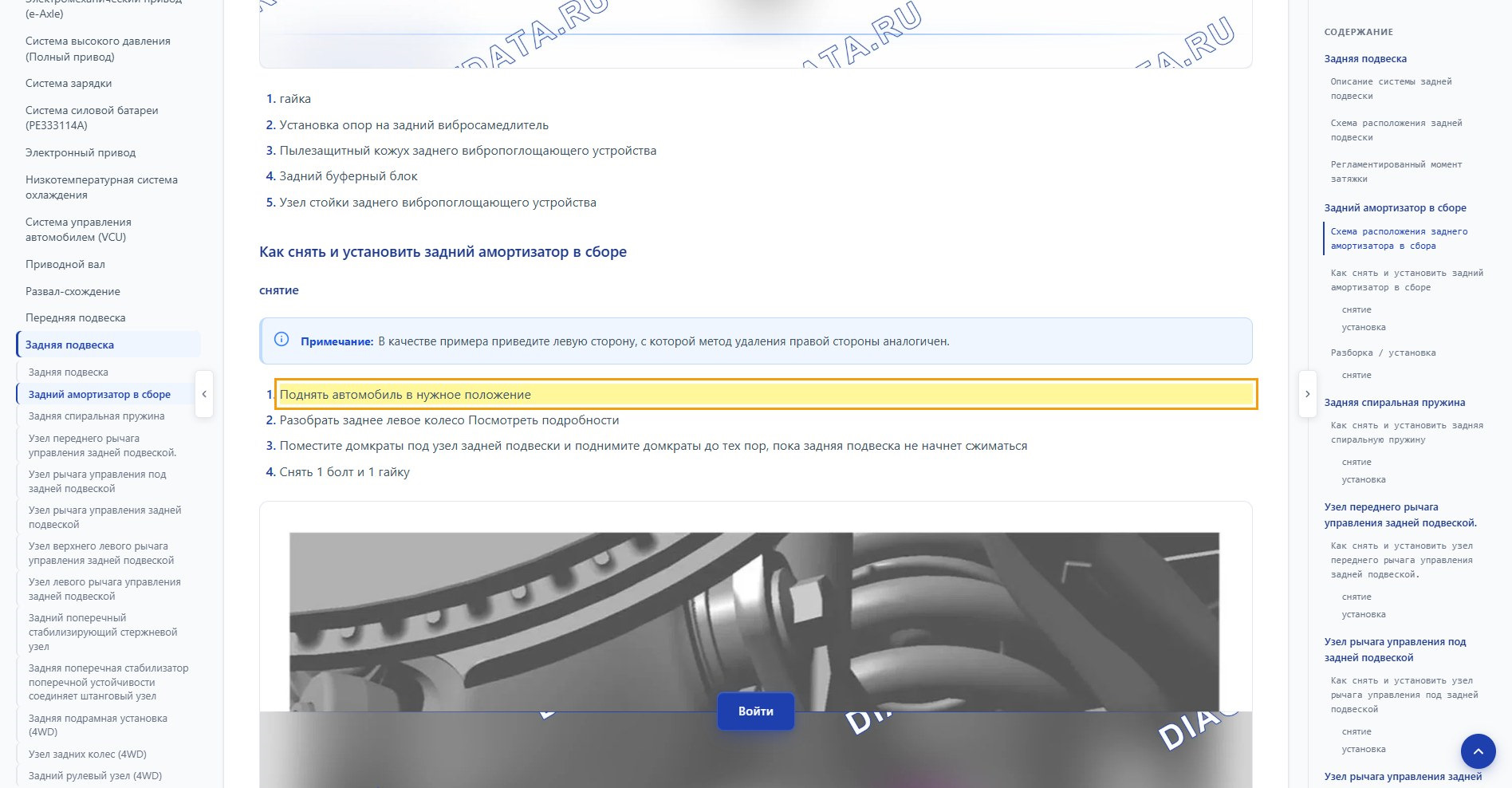Open sidebar item Узел рычага управления под задней подвеской

97,481
